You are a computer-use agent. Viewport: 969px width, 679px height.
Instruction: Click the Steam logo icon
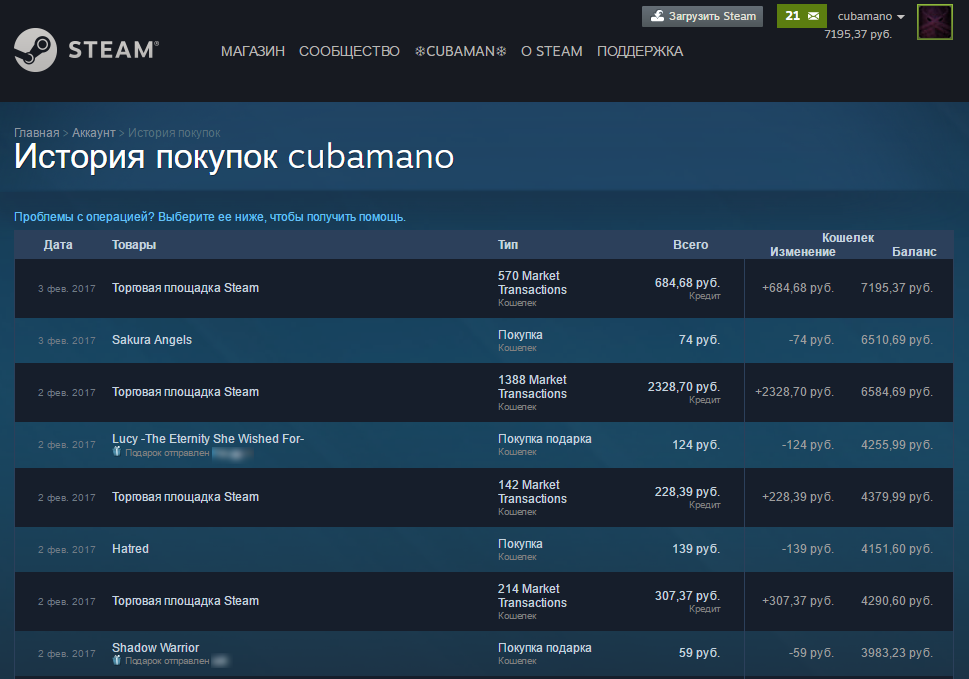coord(35,50)
